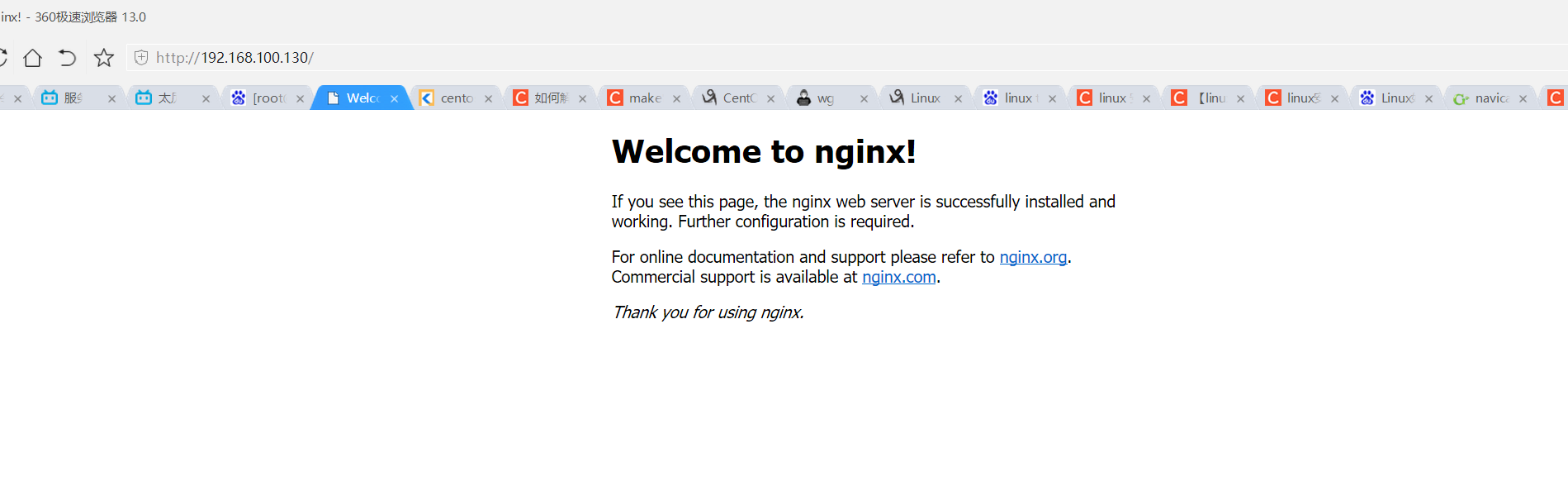Go to the browser home page icon

click(32, 58)
